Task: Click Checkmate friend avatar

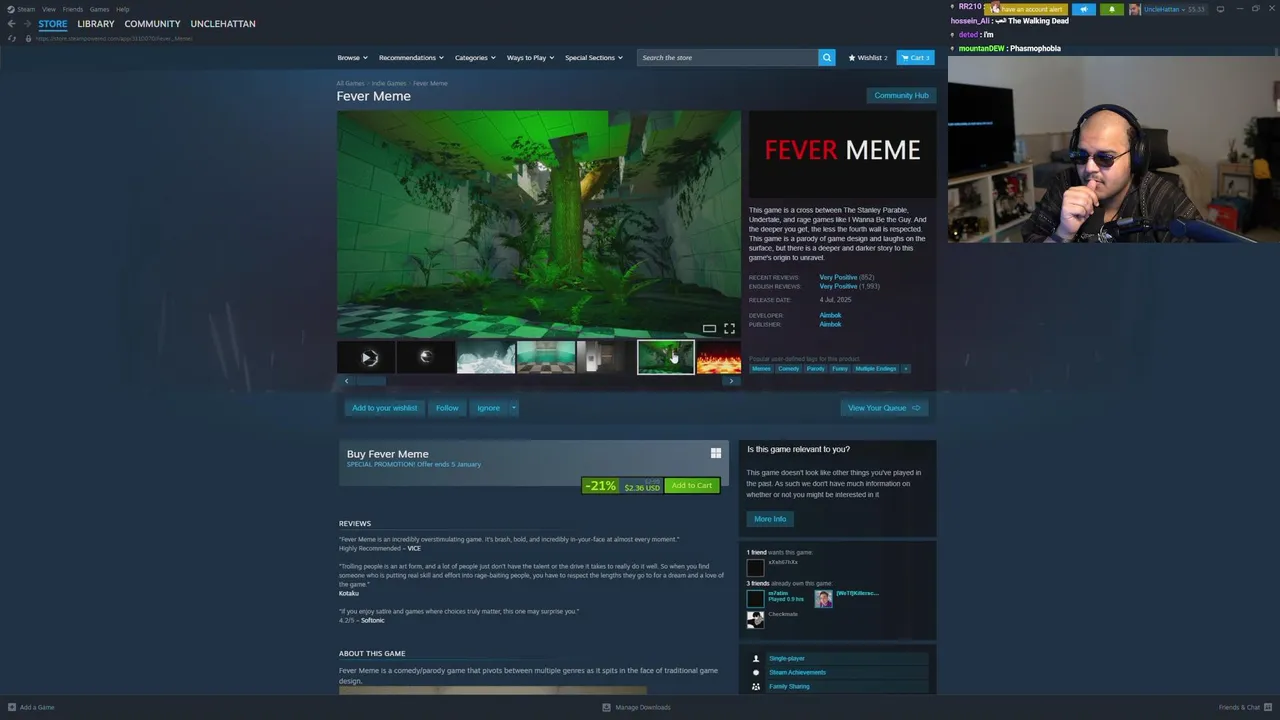Action: tap(755, 619)
